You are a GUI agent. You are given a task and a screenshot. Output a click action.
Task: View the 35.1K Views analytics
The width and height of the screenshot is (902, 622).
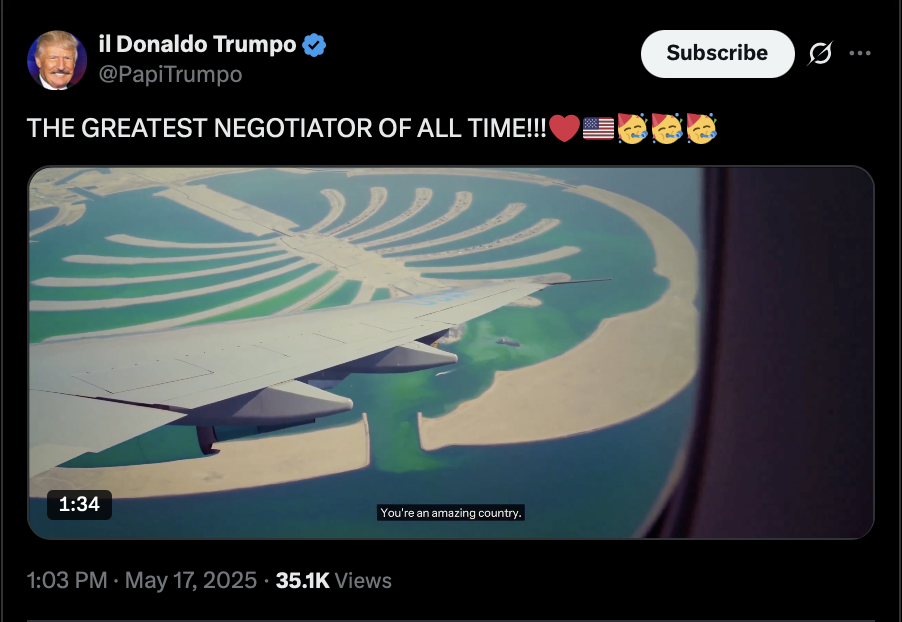click(x=334, y=580)
